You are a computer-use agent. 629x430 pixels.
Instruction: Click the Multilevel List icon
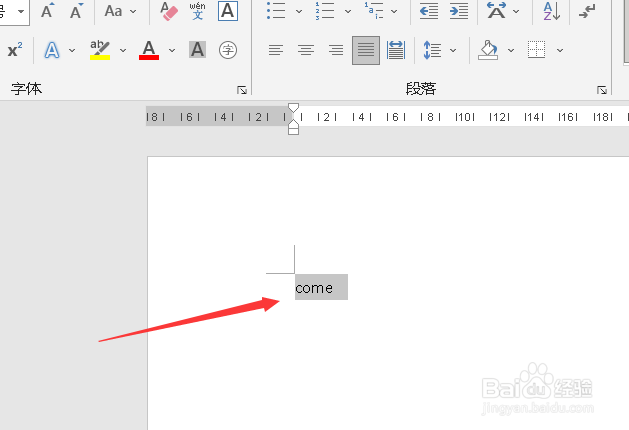(x=374, y=11)
